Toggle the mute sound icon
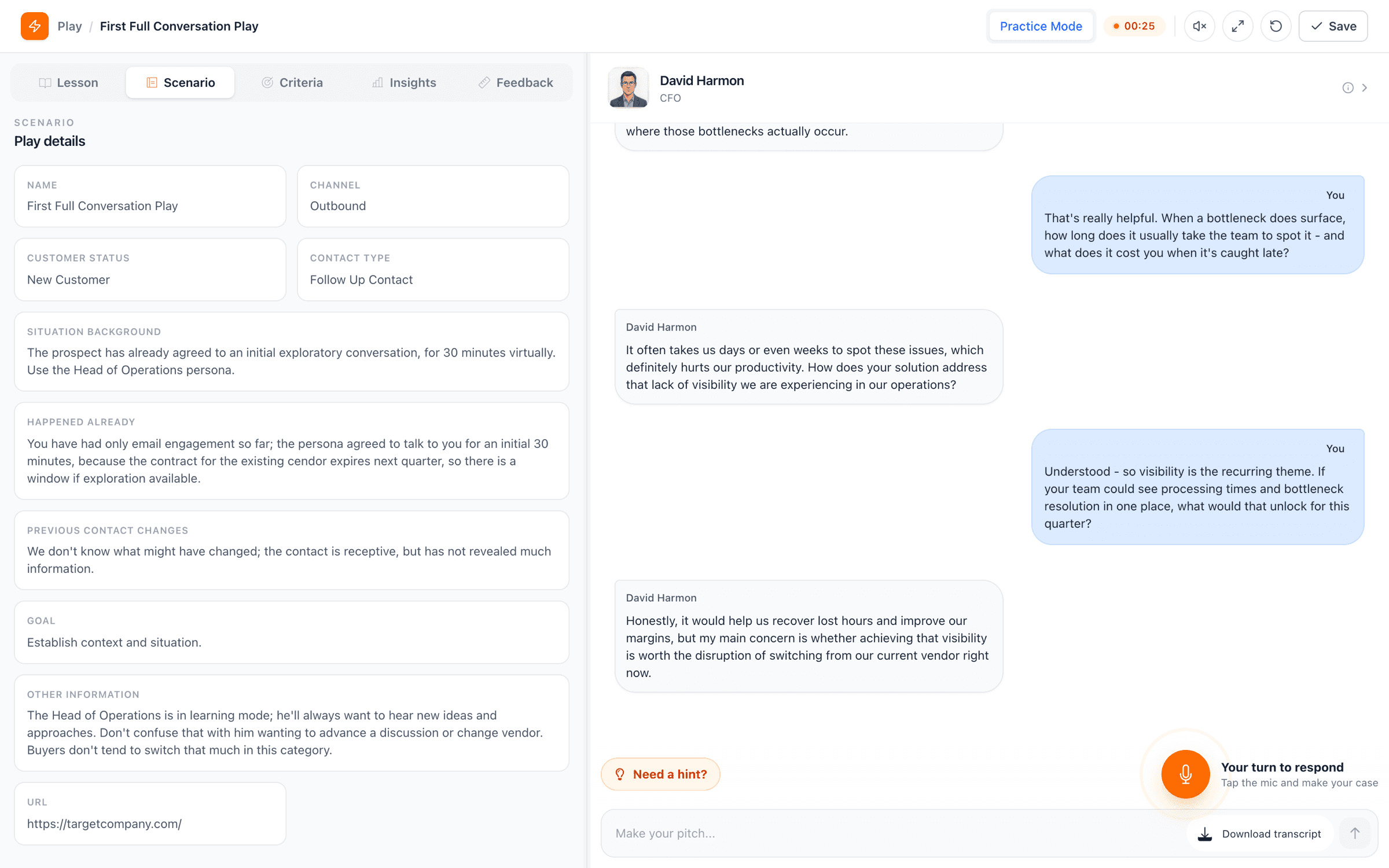1389x868 pixels. point(1199,26)
